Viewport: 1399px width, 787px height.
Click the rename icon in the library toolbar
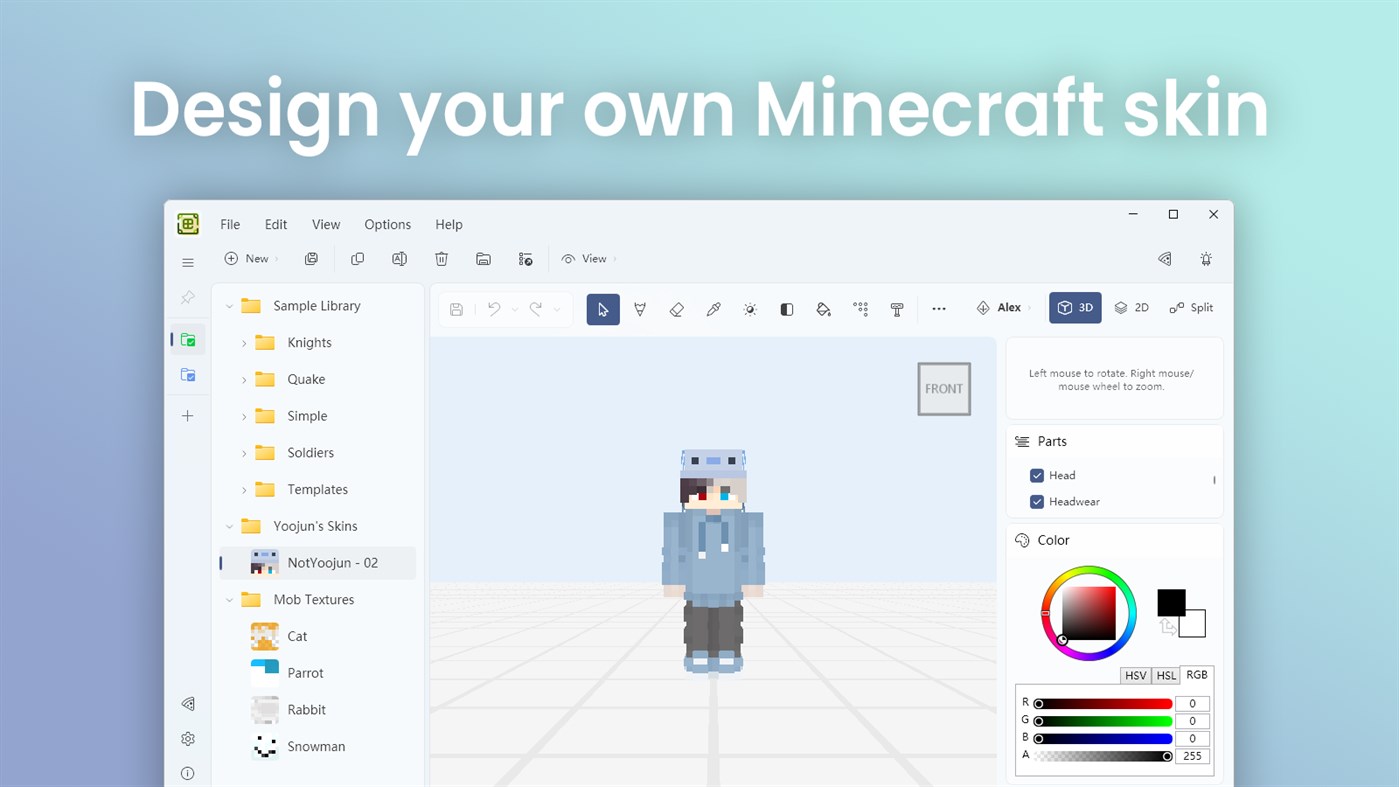pos(399,259)
